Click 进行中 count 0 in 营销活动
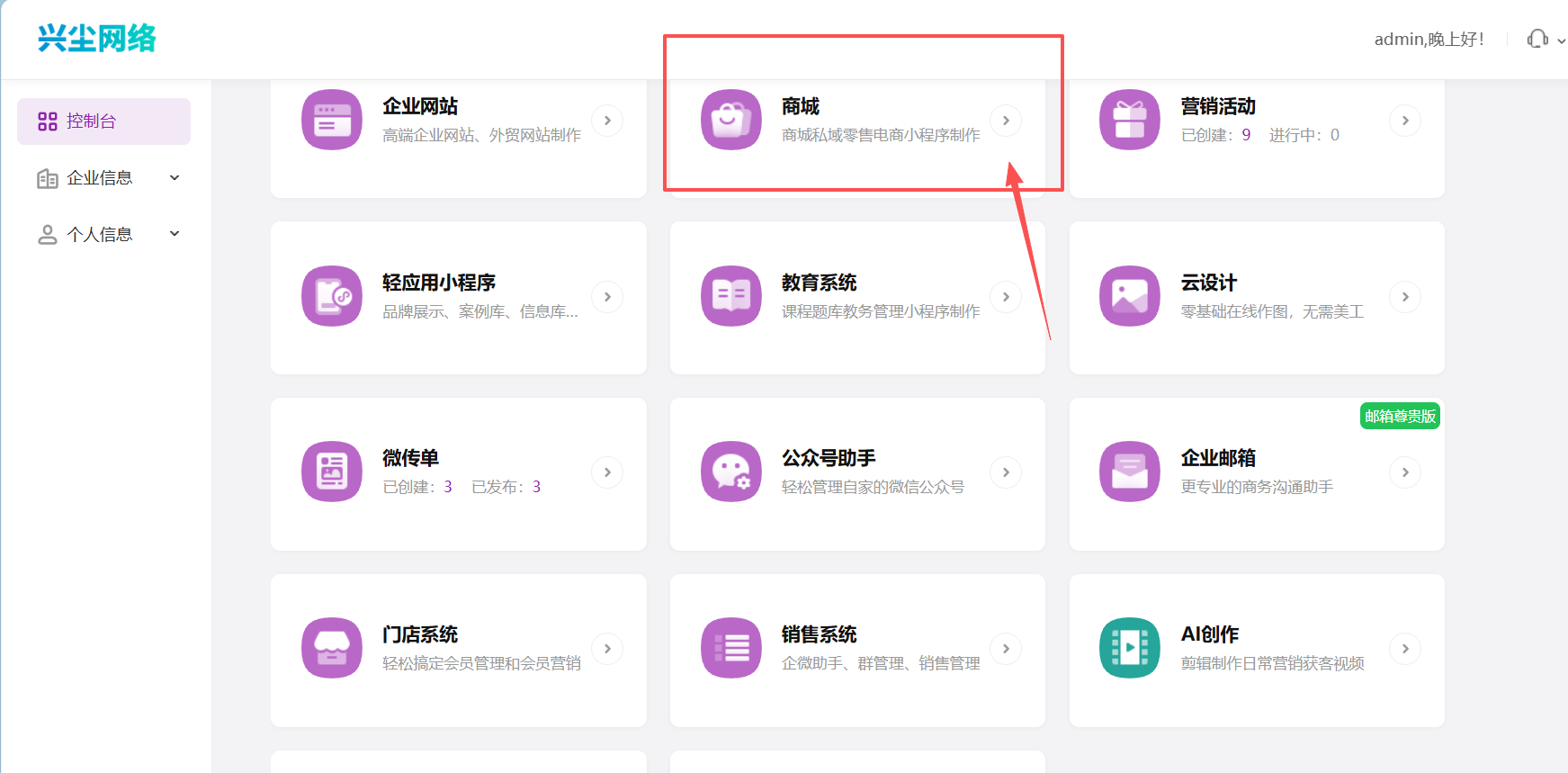Image resolution: width=1568 pixels, height=773 pixels. [1335, 135]
